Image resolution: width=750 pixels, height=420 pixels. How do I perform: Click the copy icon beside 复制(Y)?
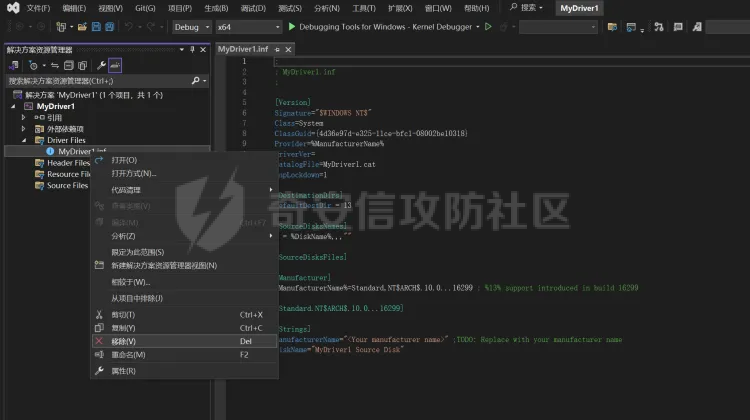click(99, 328)
